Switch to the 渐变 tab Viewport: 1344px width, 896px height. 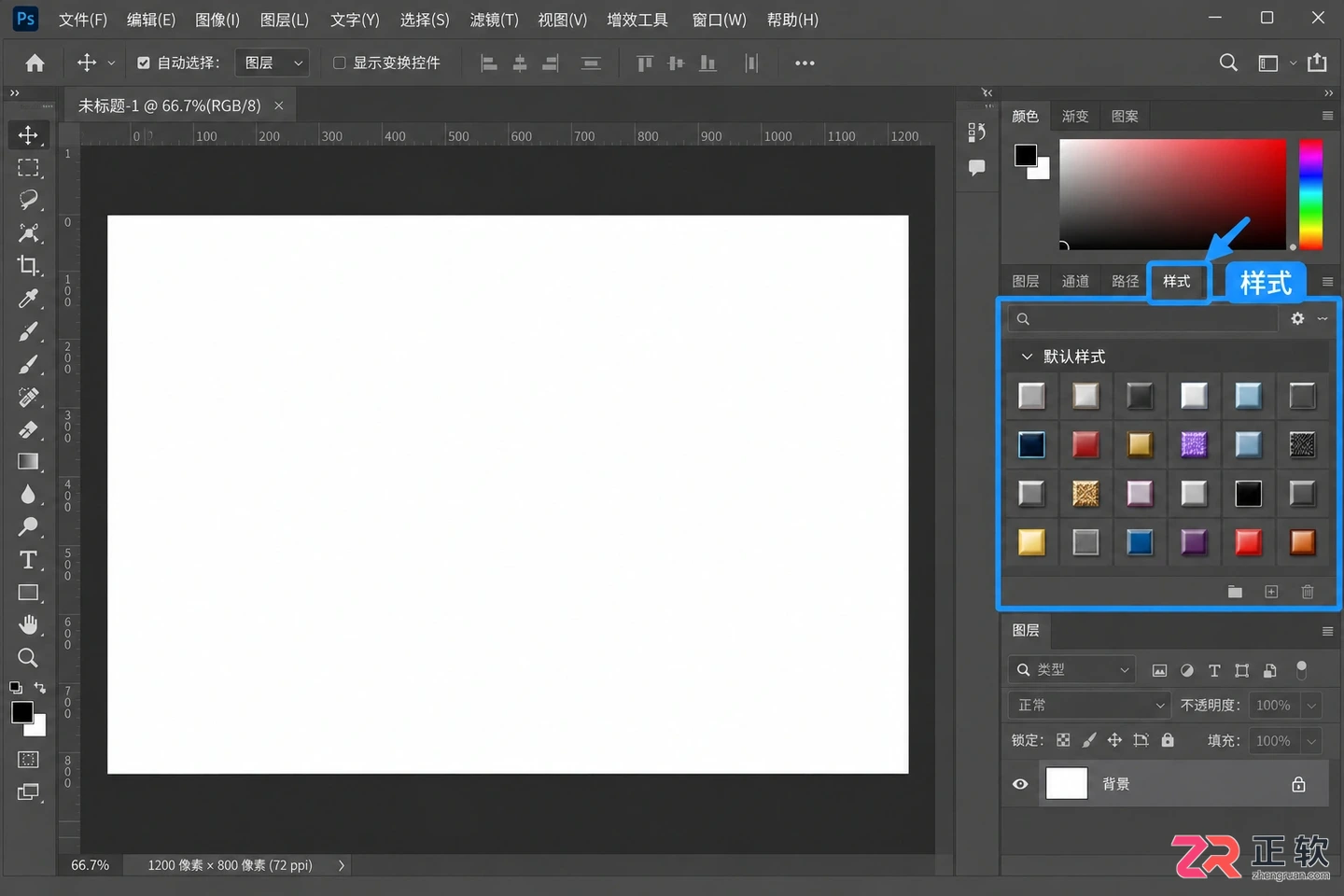click(1075, 116)
